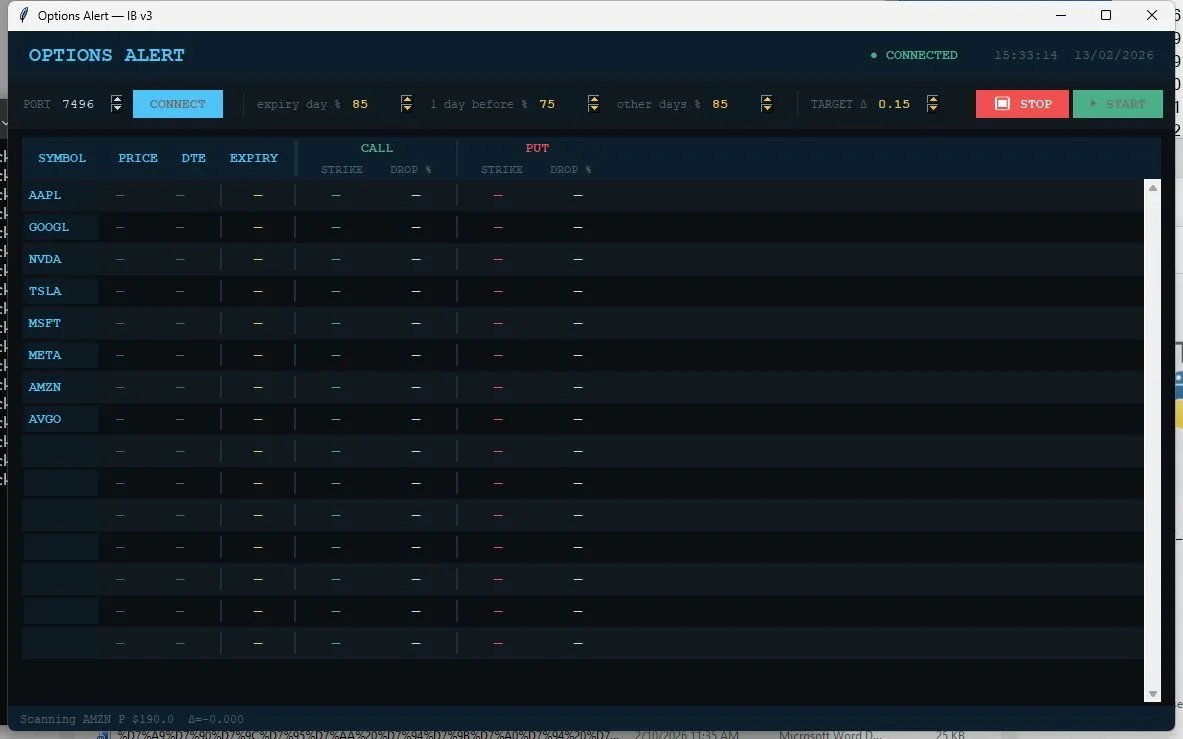Click the 1 day before % label
1183x739 pixels.
click(x=478, y=104)
